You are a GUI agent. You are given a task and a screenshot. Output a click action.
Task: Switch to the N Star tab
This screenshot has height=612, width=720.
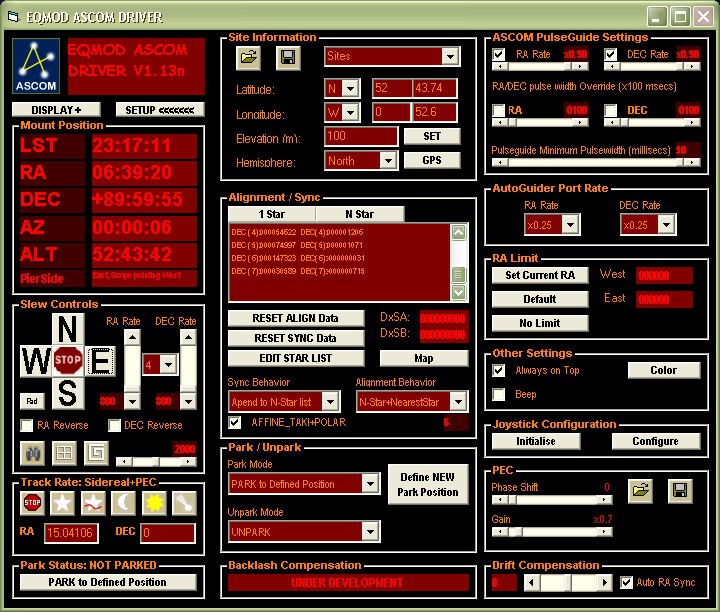360,214
